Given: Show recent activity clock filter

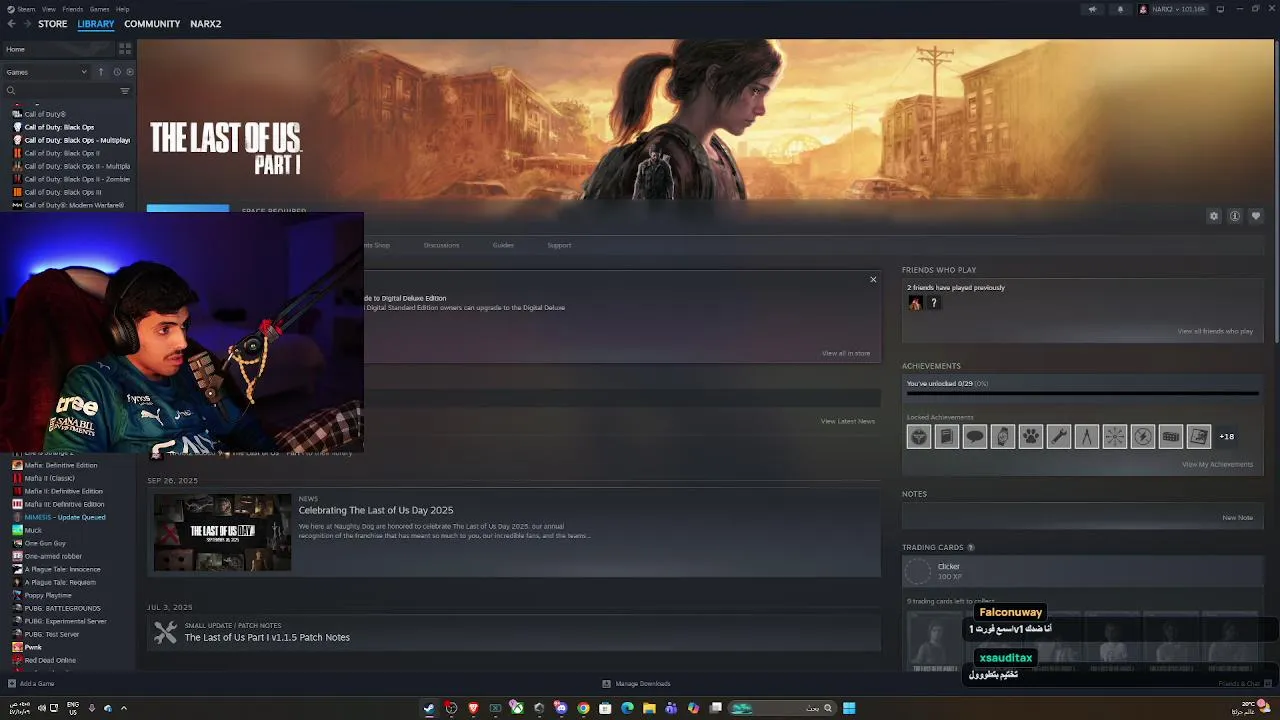Looking at the screenshot, I should point(117,72).
